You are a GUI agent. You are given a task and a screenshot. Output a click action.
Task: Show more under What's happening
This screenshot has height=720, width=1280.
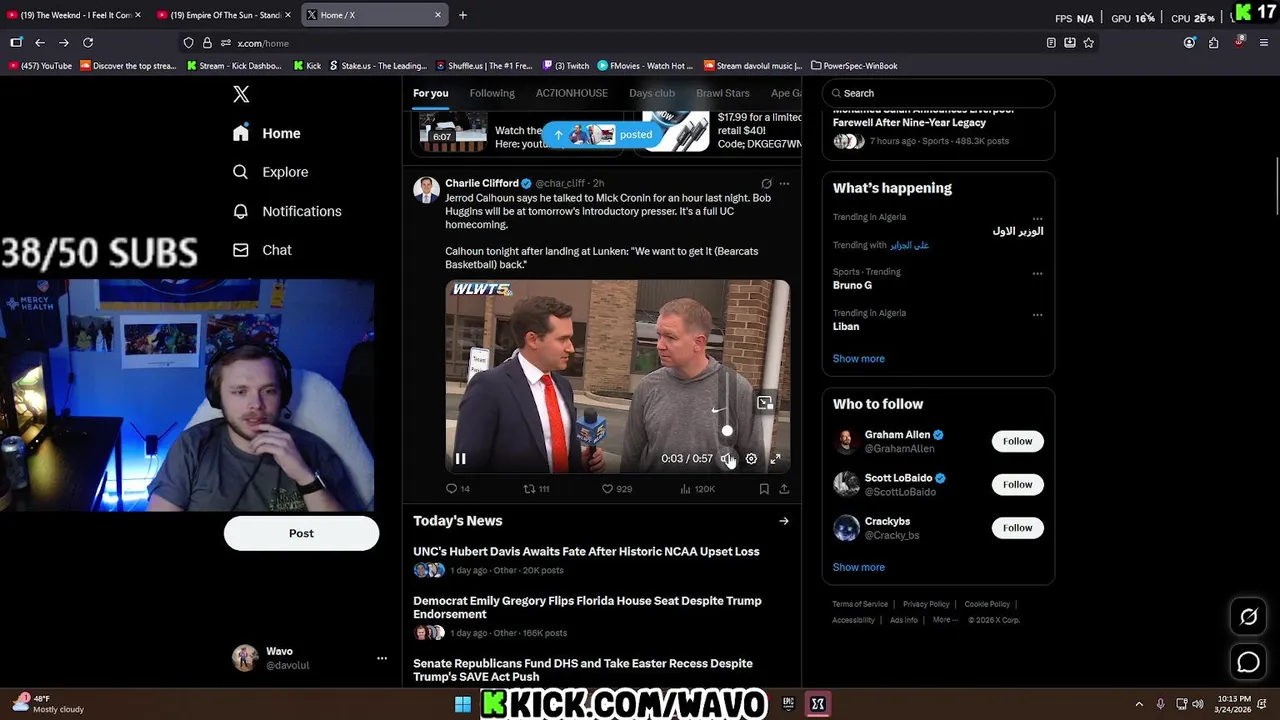(858, 359)
